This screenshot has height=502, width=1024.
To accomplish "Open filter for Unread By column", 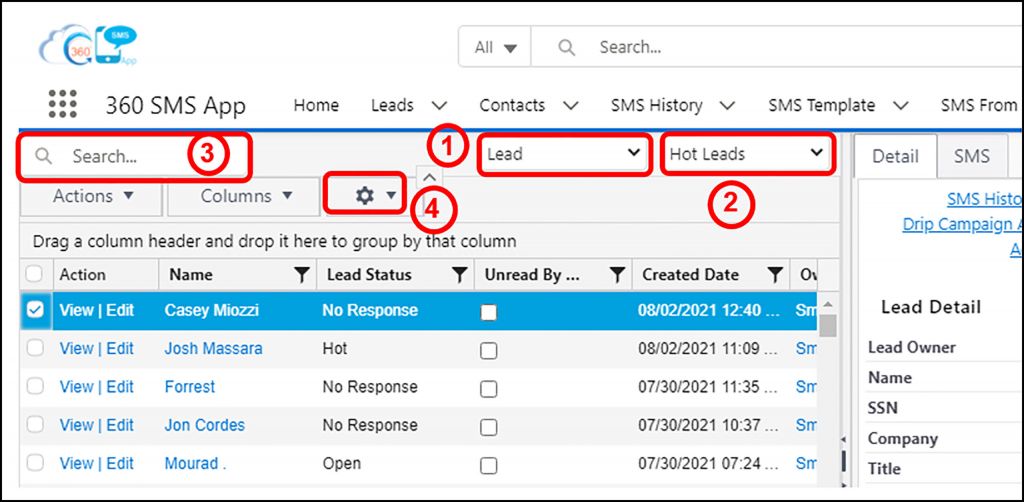I will [x=617, y=275].
